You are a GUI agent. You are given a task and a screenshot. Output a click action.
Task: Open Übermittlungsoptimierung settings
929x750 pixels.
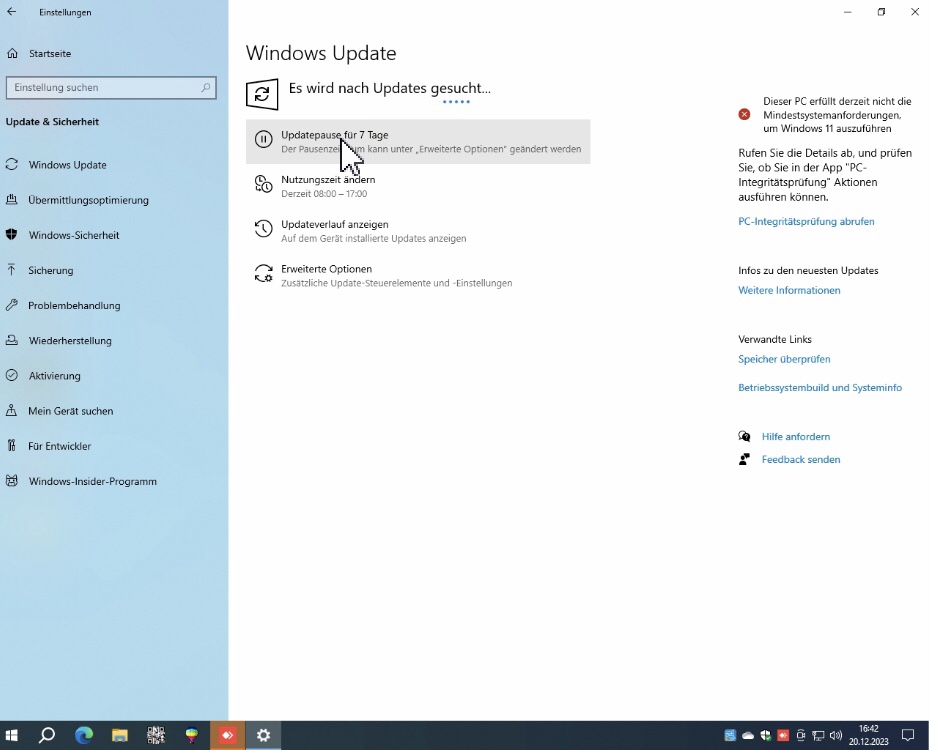tap(88, 200)
